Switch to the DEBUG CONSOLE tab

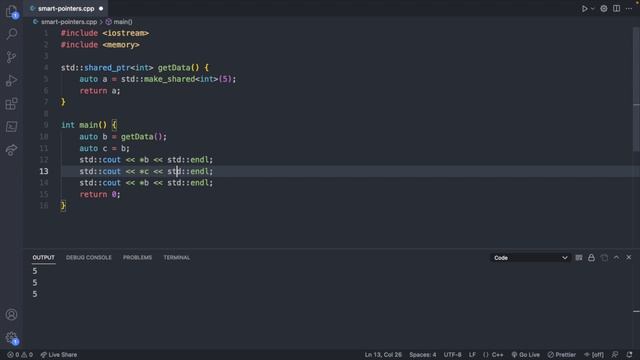point(89,258)
